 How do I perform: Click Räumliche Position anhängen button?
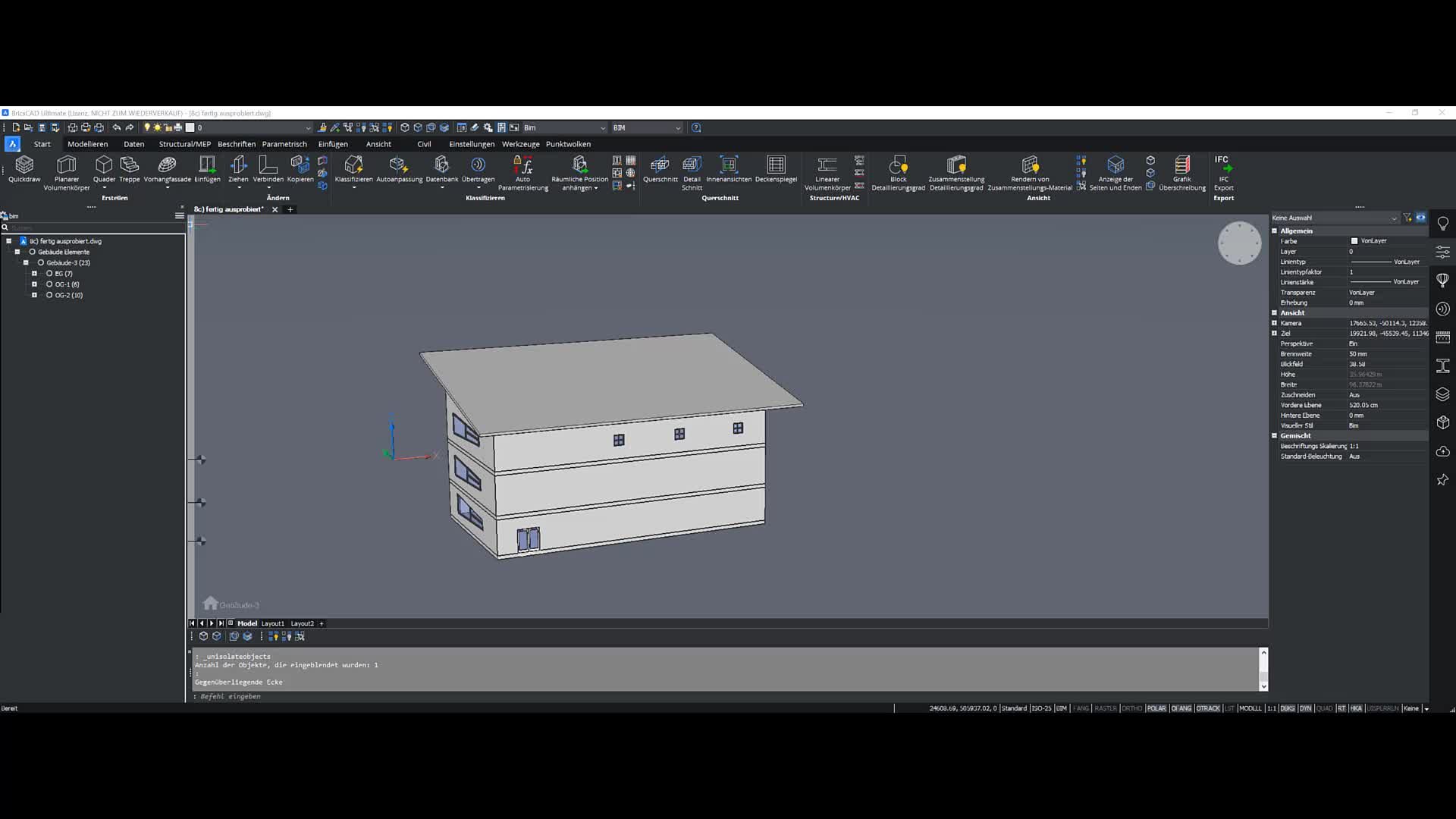[579, 173]
